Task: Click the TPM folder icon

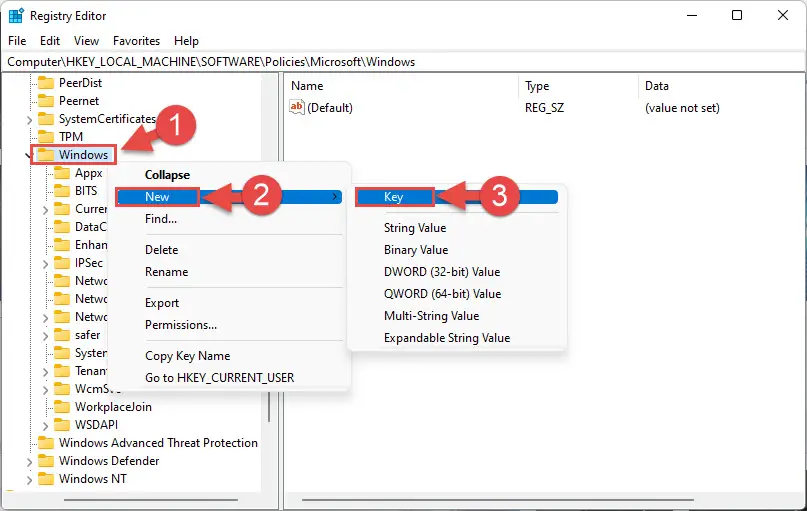Action: [46, 137]
